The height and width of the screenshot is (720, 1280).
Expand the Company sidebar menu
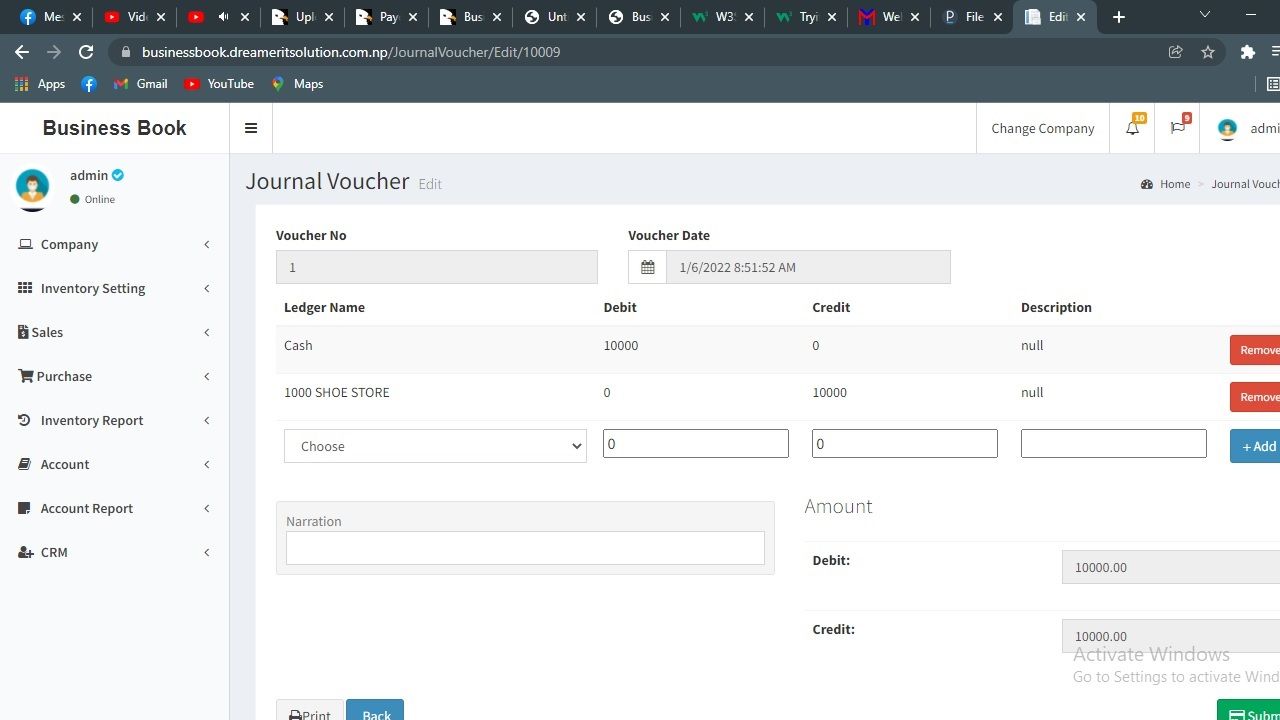tap(114, 244)
